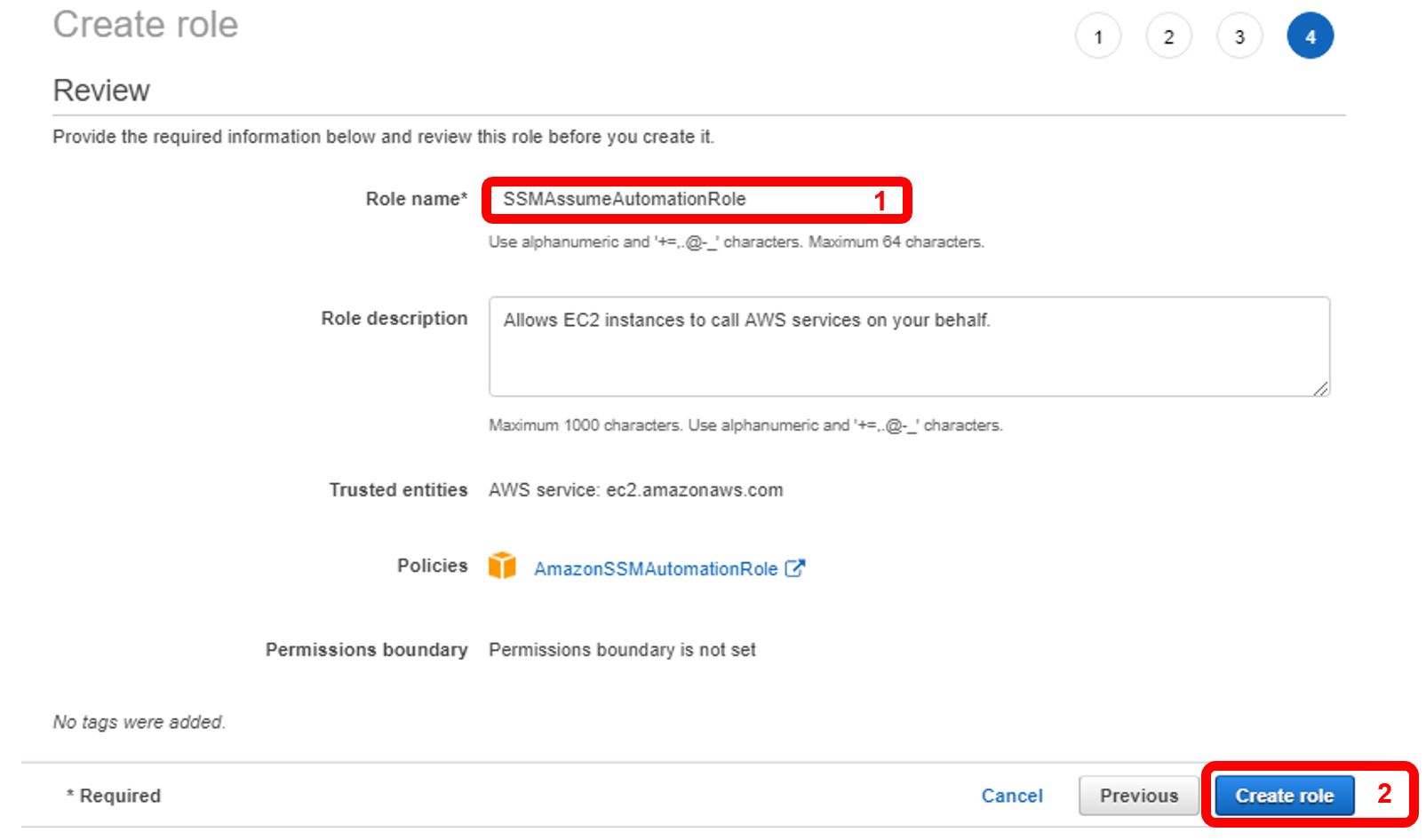Open policy via external link icon
The height and width of the screenshot is (840, 1426).
tap(795, 568)
